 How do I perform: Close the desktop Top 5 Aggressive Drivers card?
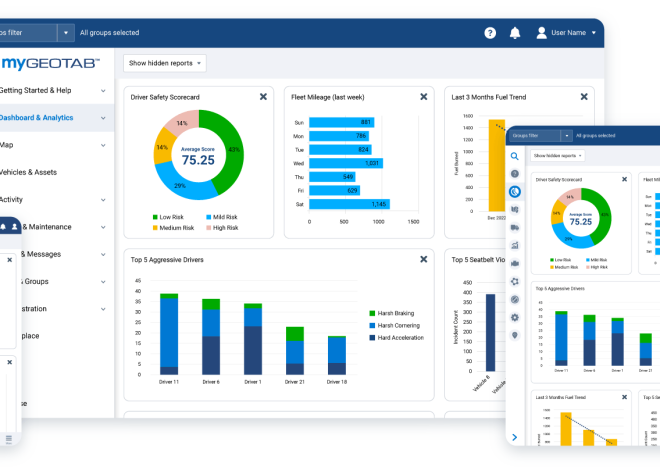click(423, 259)
